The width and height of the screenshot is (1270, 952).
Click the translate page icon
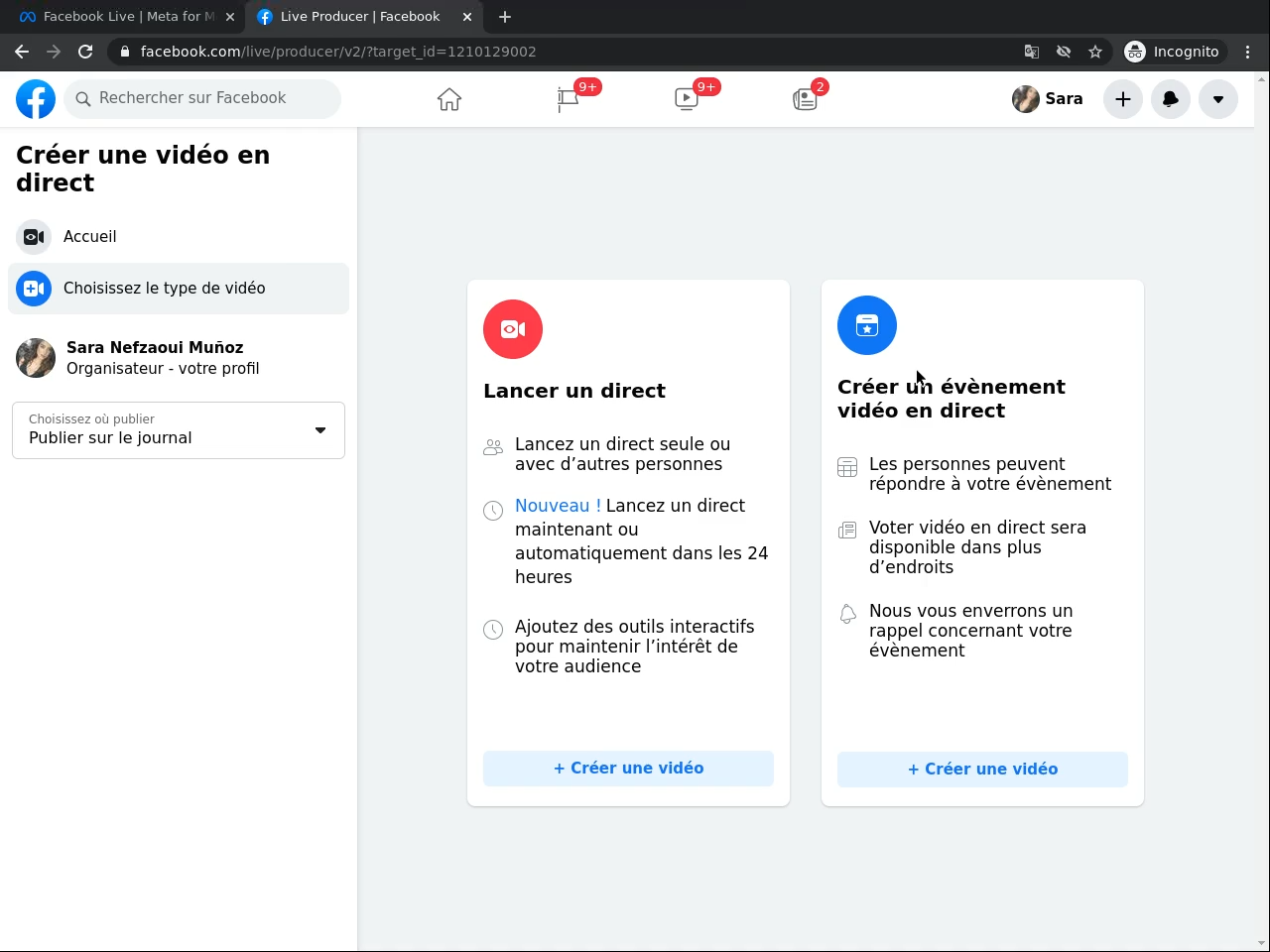click(1032, 52)
